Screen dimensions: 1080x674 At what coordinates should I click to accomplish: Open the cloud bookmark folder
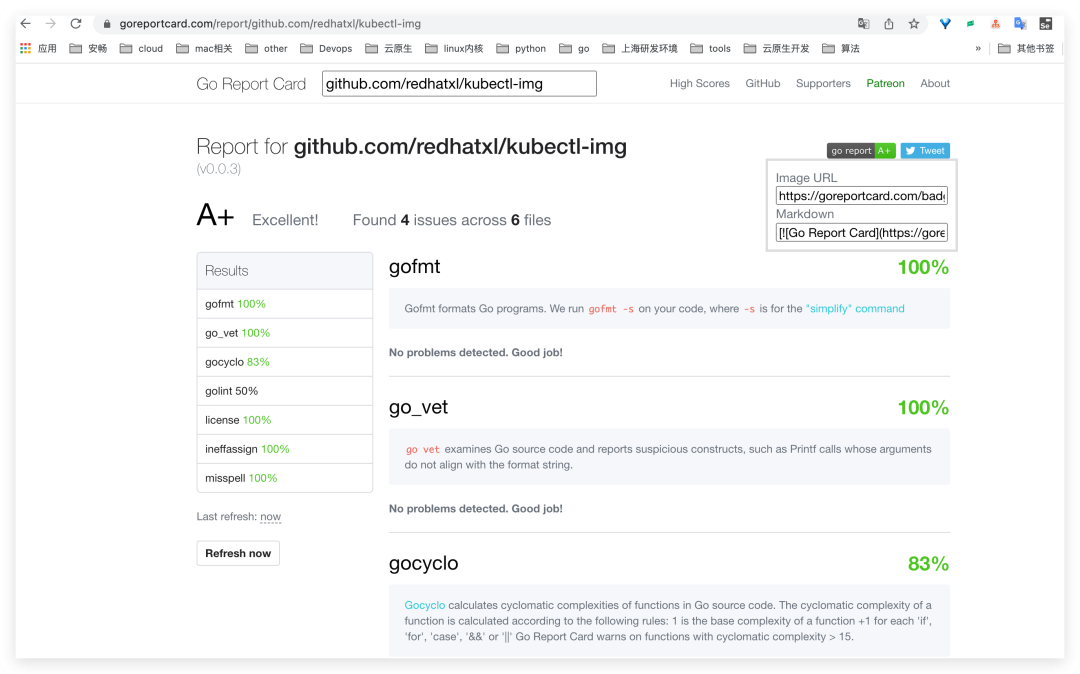pos(141,48)
